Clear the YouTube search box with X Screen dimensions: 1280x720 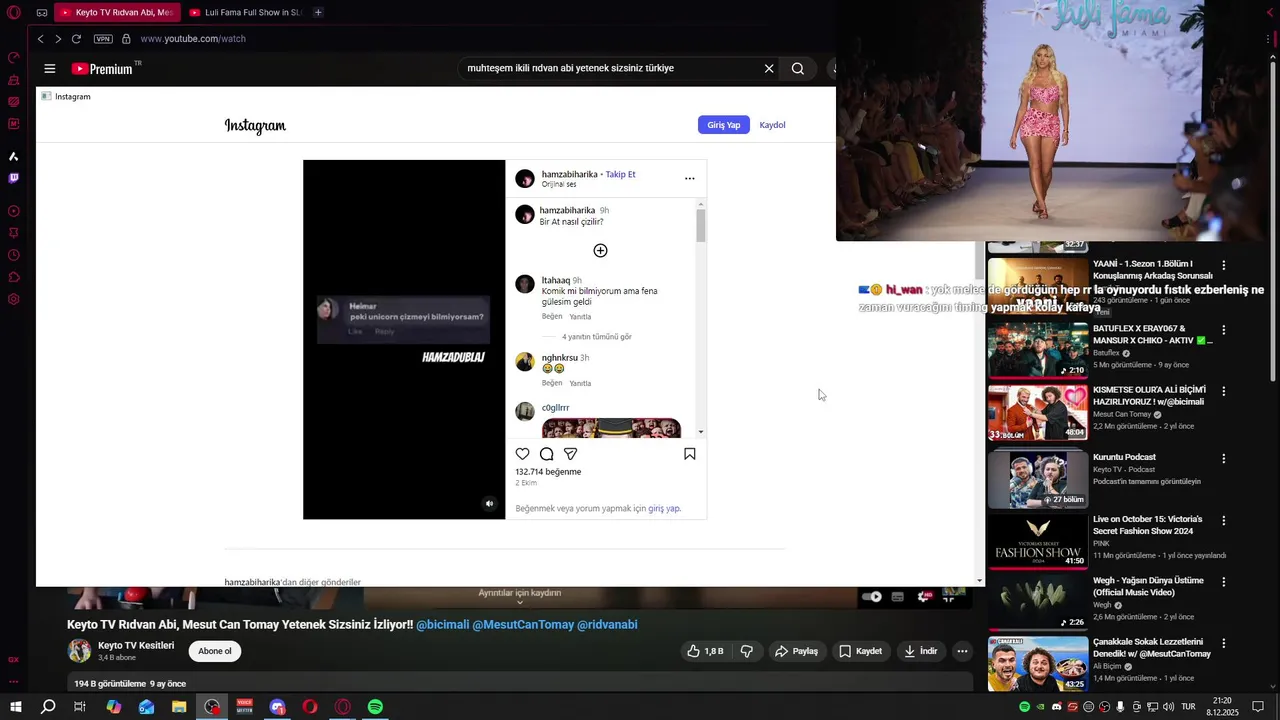769,69
